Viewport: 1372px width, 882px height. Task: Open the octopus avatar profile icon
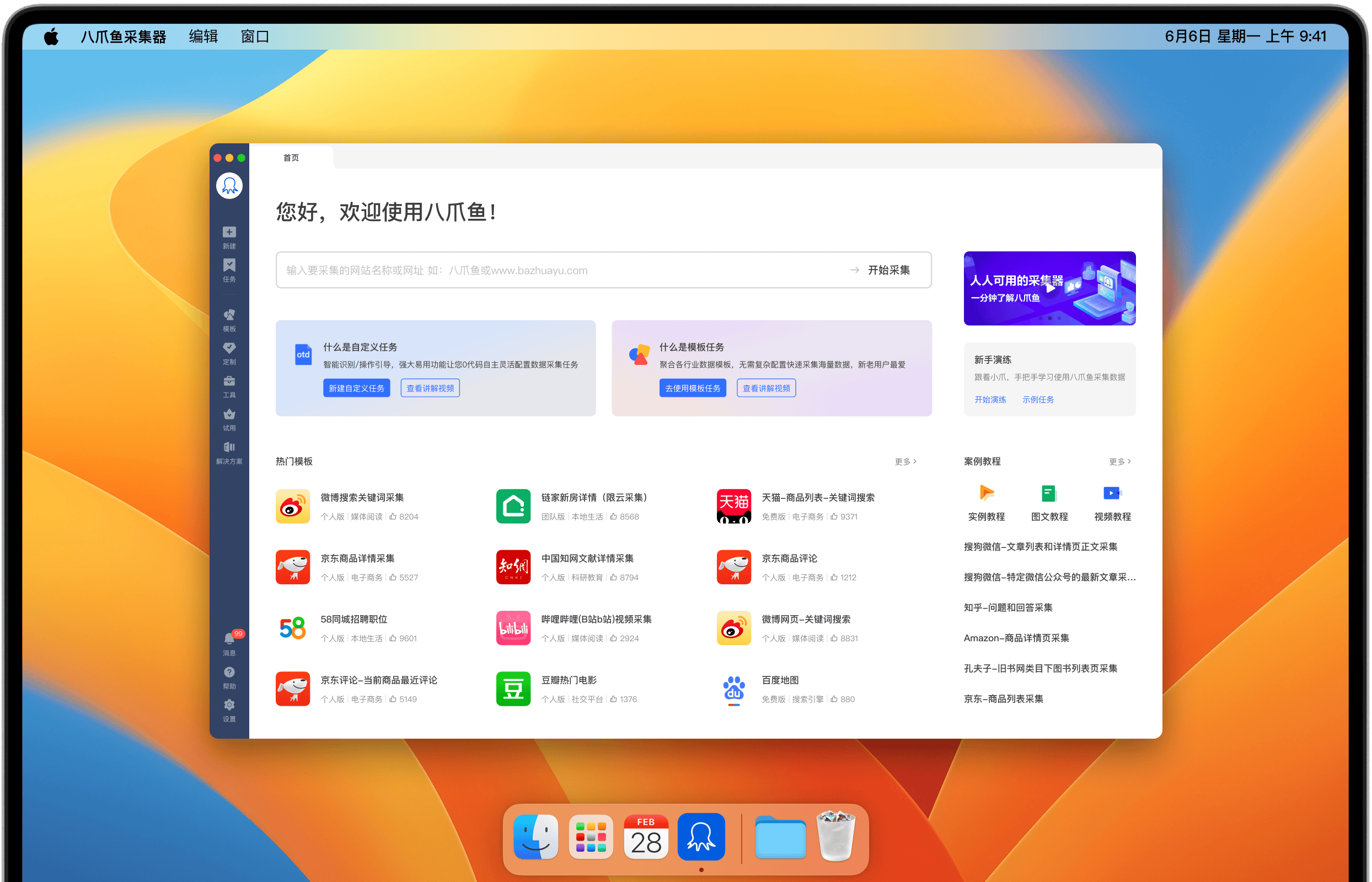pos(229,186)
